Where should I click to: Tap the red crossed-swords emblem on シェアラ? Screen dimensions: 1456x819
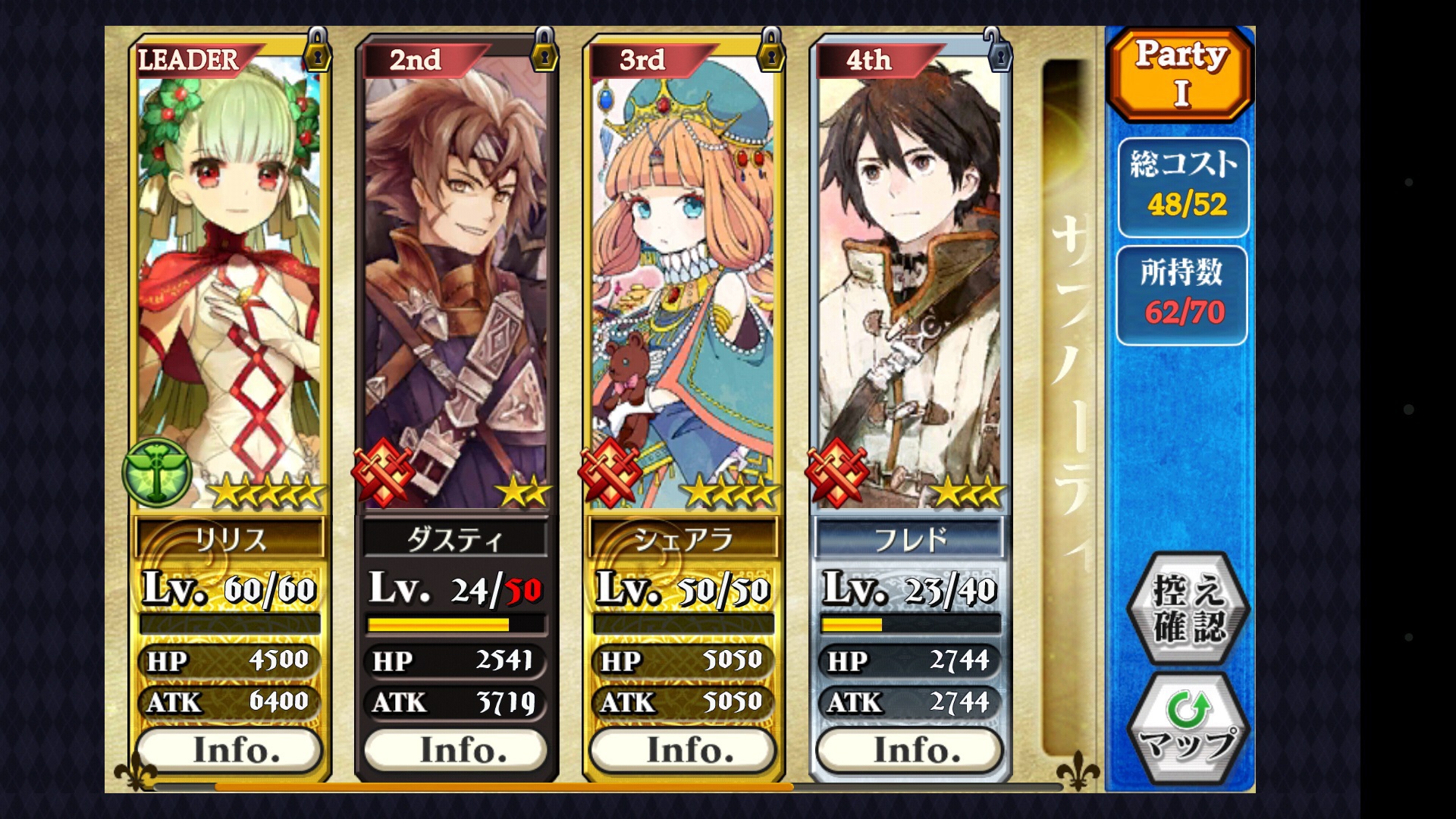click(610, 473)
